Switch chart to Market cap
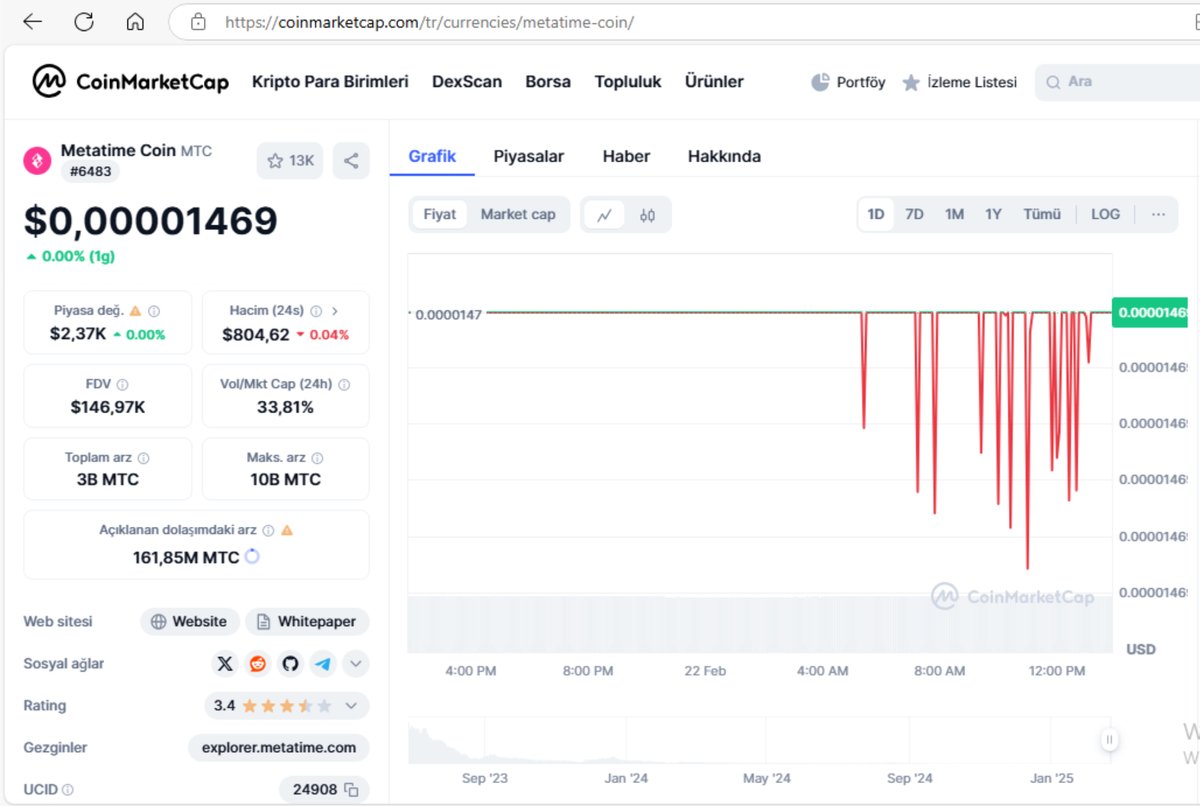Image resolution: width=1200 pixels, height=806 pixels. pyautogui.click(x=518, y=214)
